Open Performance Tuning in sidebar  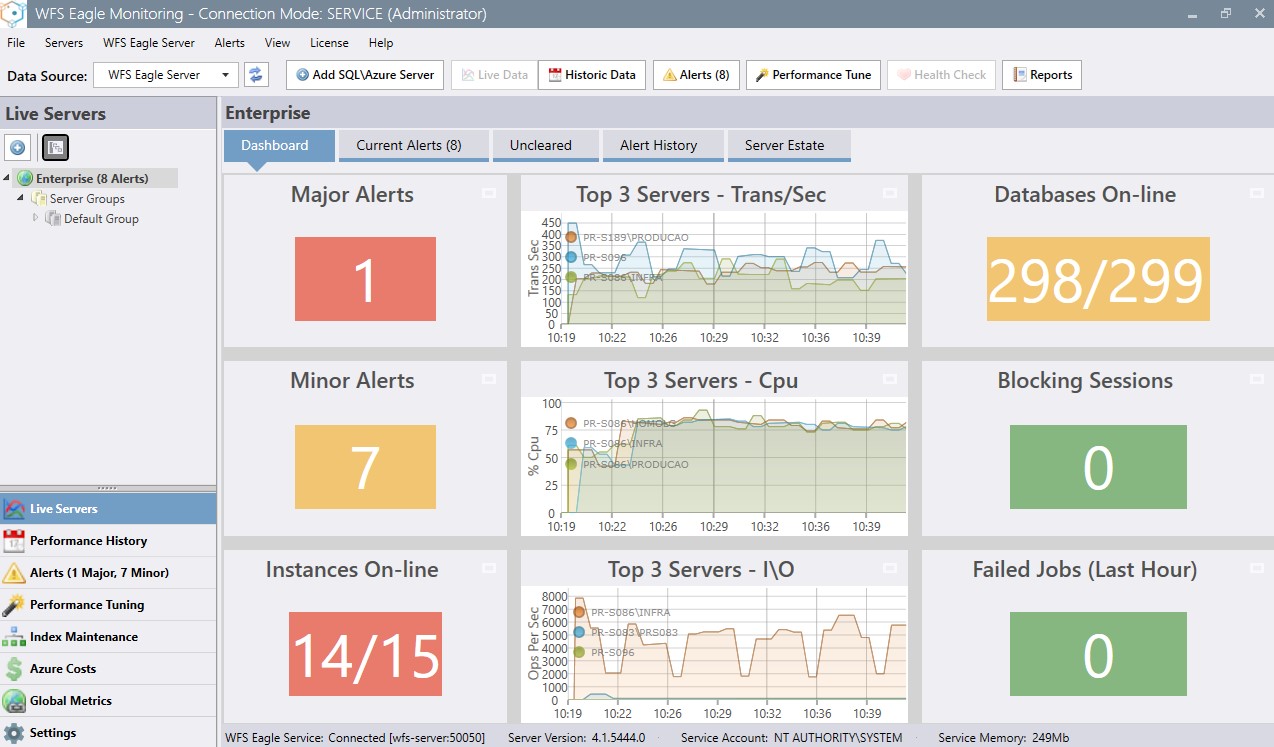point(86,605)
